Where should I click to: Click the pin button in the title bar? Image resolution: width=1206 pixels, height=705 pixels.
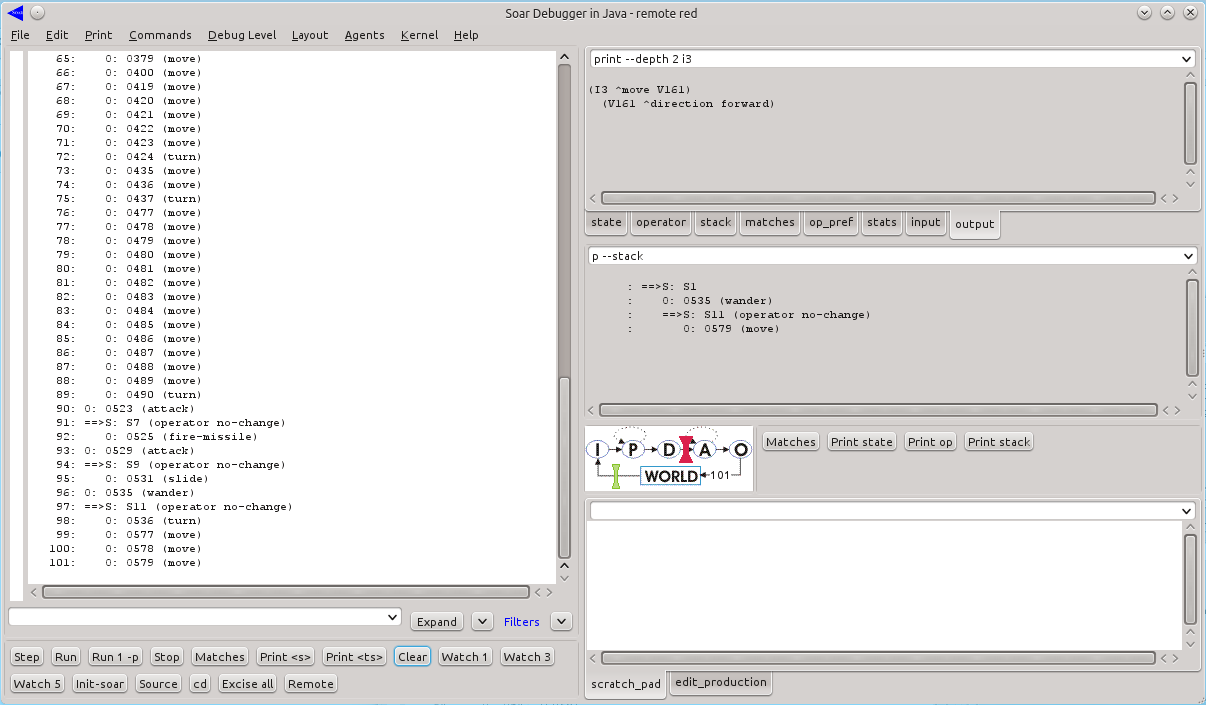pos(37,13)
